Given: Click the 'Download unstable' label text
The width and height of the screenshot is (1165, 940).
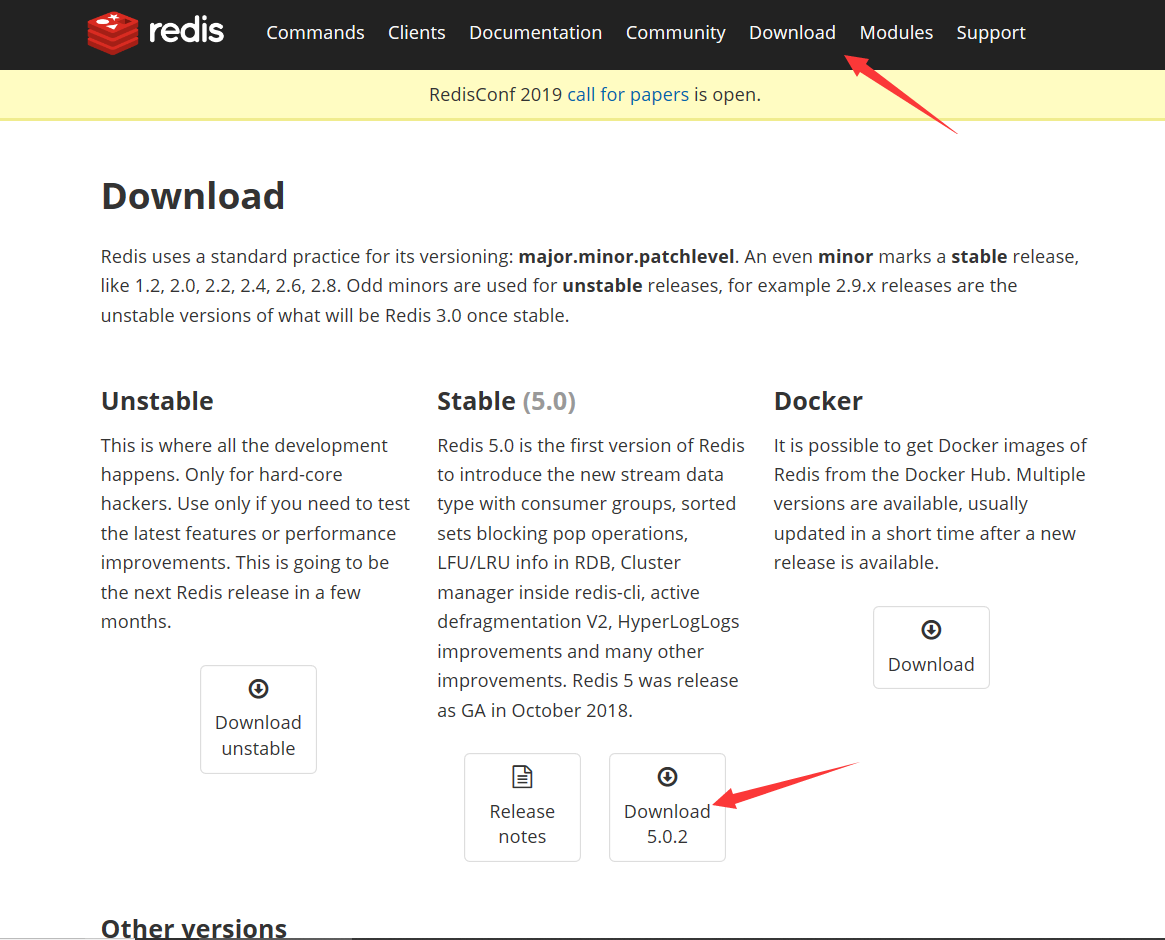Looking at the screenshot, I should [x=259, y=736].
